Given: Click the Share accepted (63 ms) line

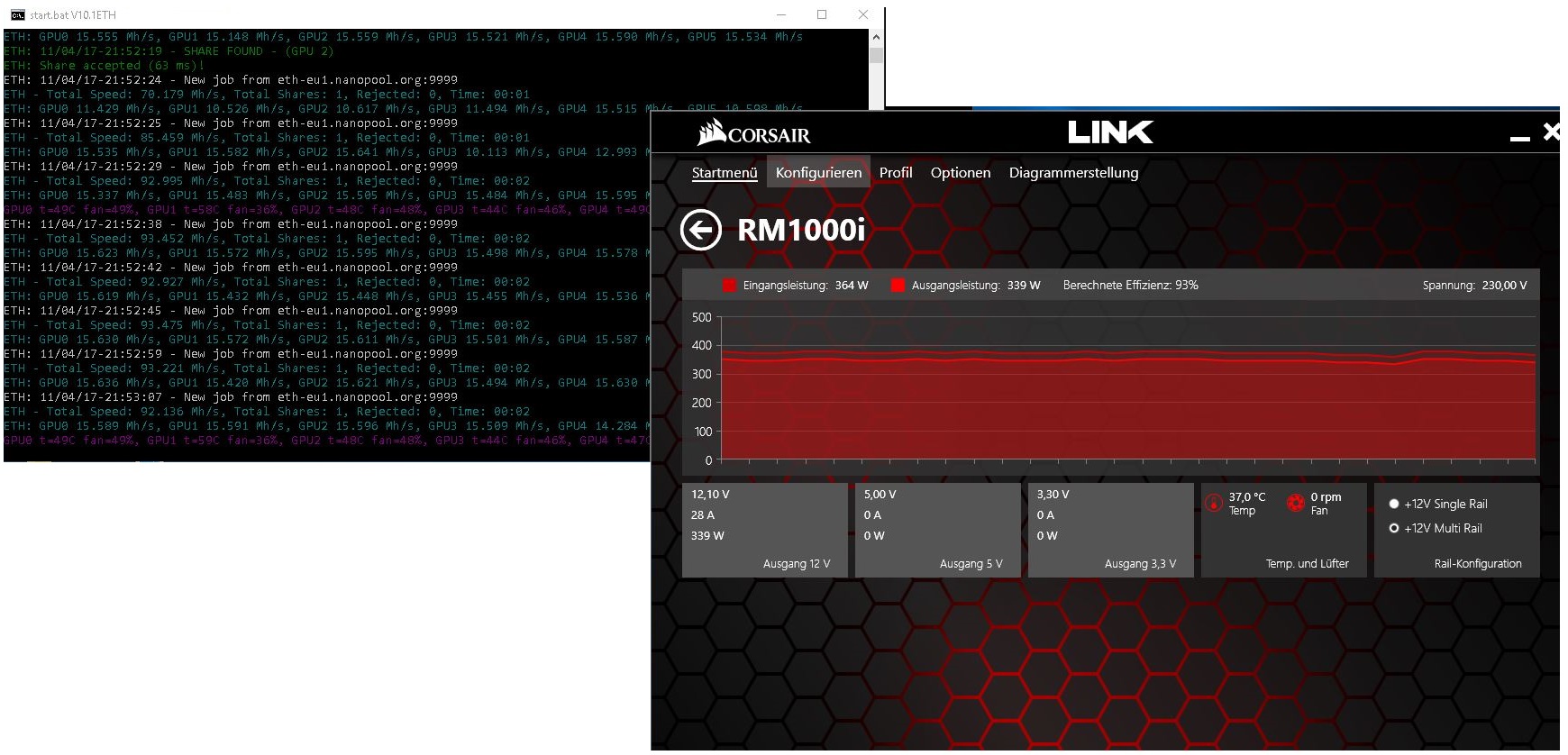Looking at the screenshot, I should [104, 66].
